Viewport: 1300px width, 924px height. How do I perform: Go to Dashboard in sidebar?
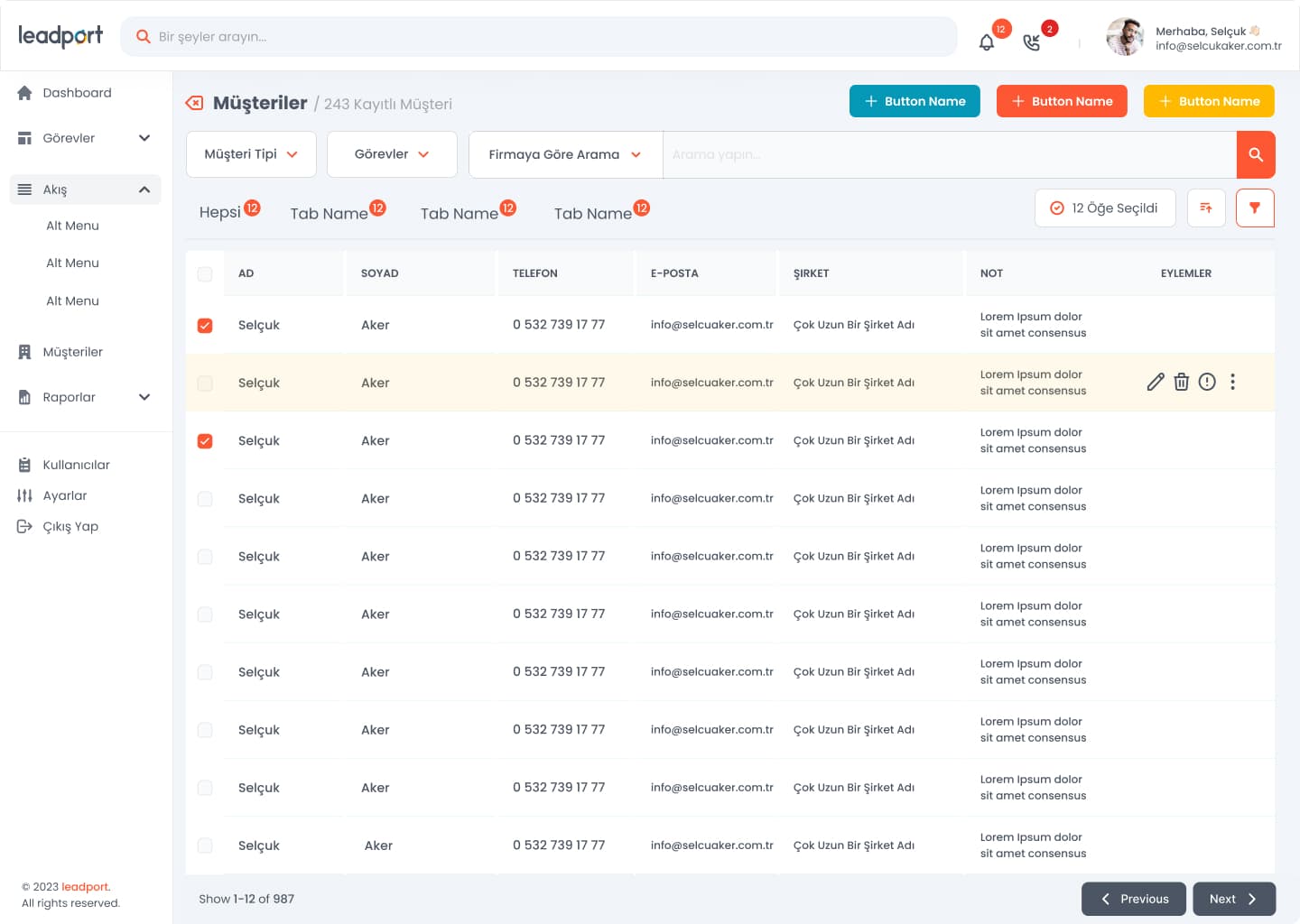[77, 93]
